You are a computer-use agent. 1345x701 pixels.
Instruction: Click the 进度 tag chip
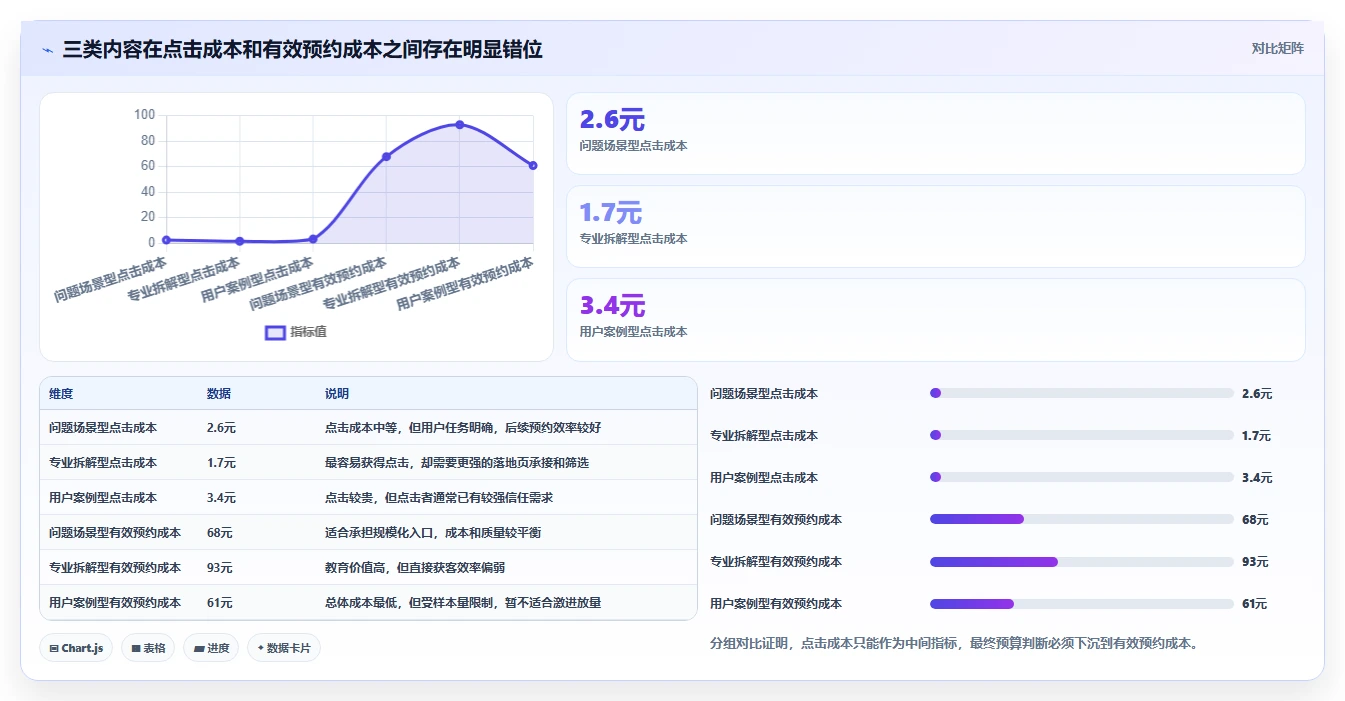pyautogui.click(x=211, y=648)
